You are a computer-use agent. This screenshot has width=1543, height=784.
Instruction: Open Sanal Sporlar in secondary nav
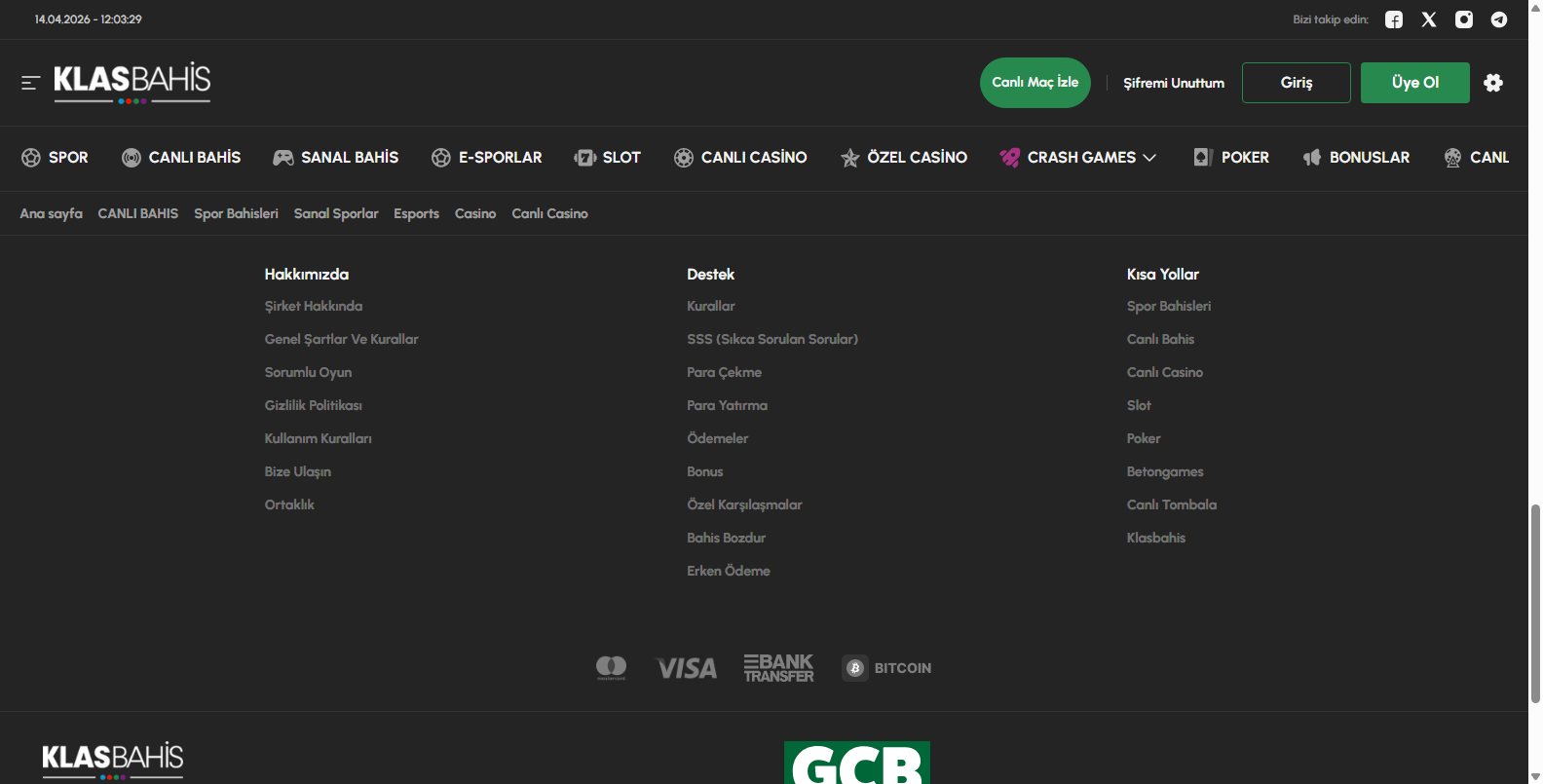(x=336, y=213)
